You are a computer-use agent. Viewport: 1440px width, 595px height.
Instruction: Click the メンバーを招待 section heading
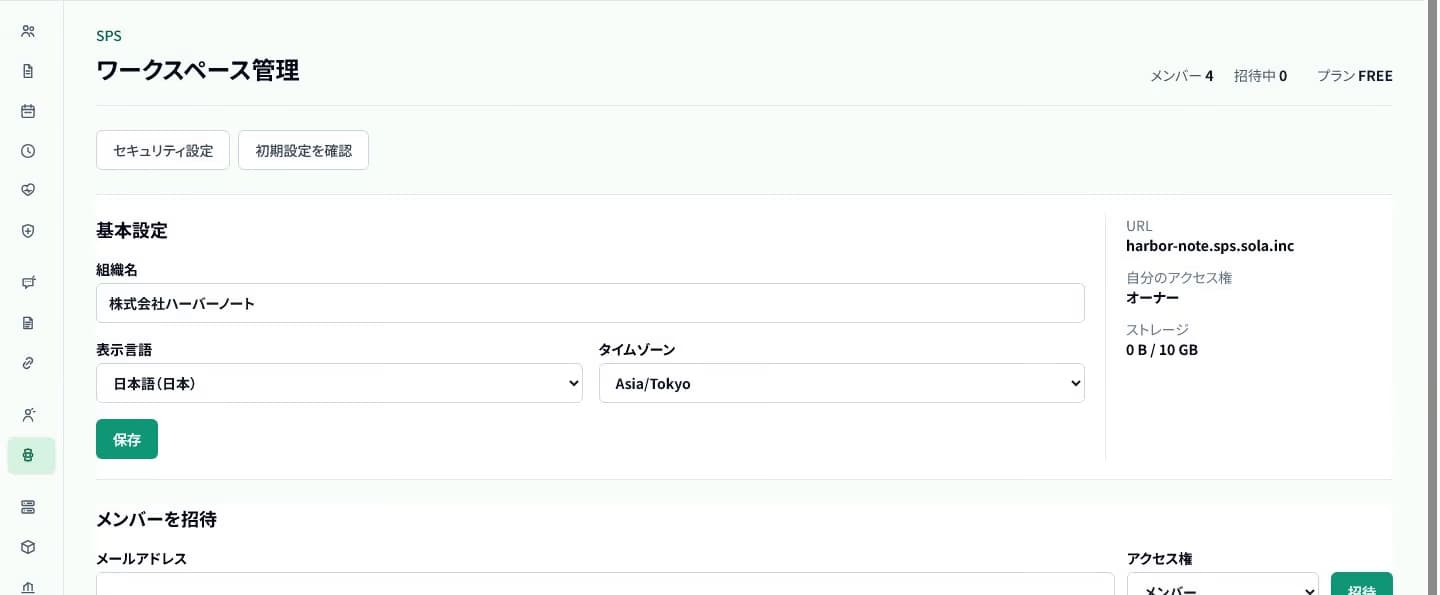[156, 519]
